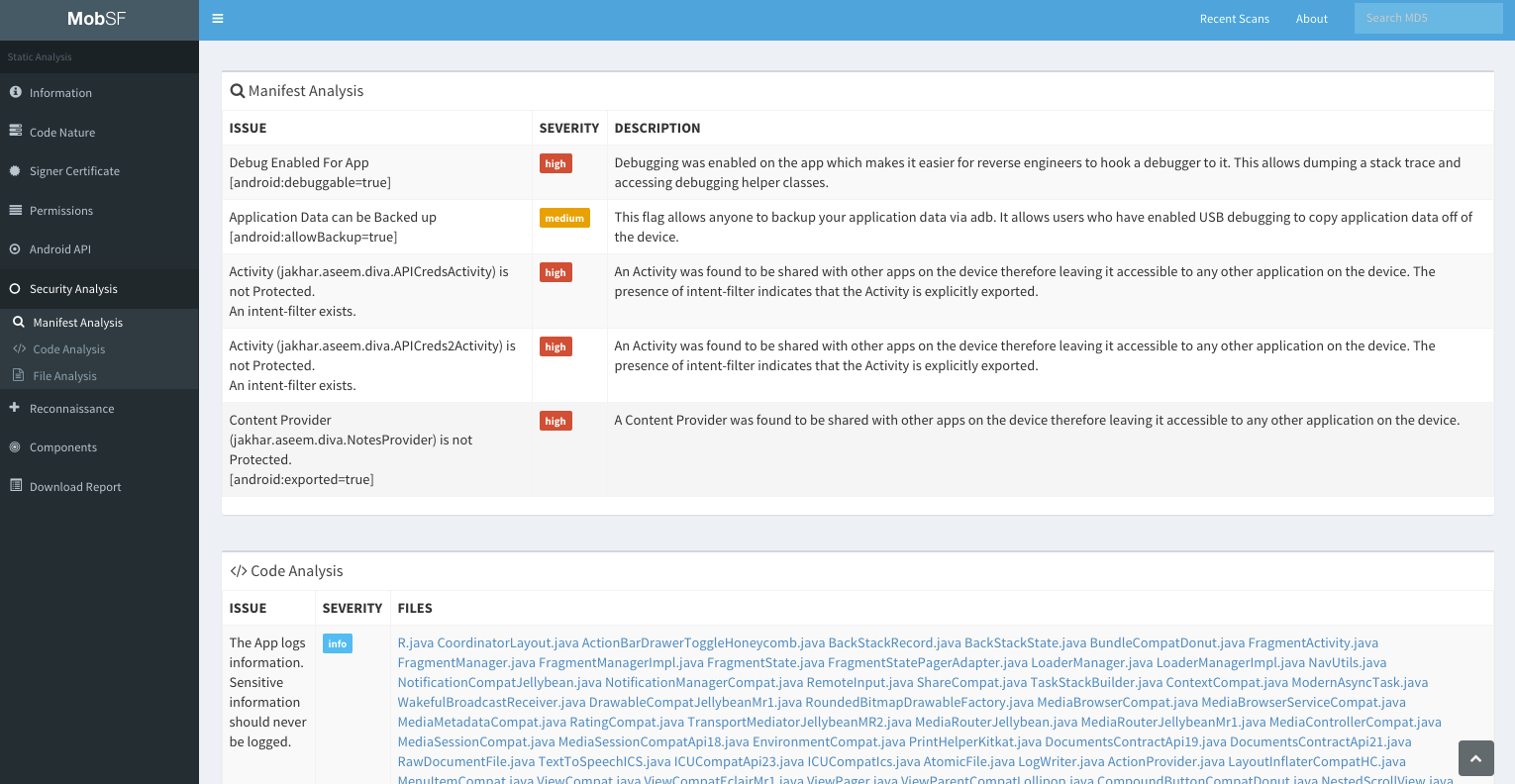Click the Download Report document icon
Image resolution: width=1515 pixels, height=784 pixels.
point(15,486)
